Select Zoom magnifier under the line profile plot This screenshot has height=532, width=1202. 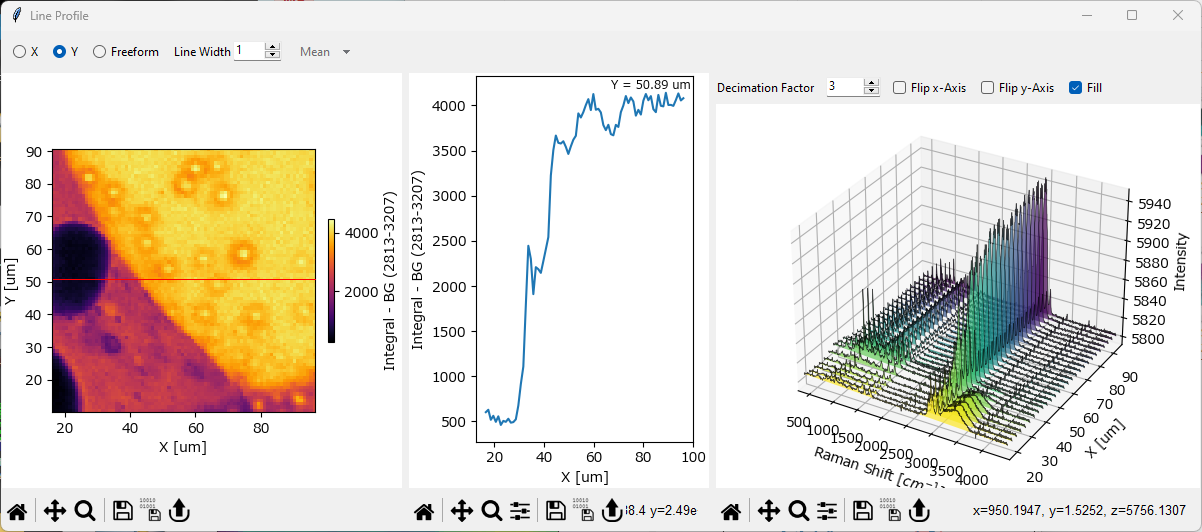[491, 511]
